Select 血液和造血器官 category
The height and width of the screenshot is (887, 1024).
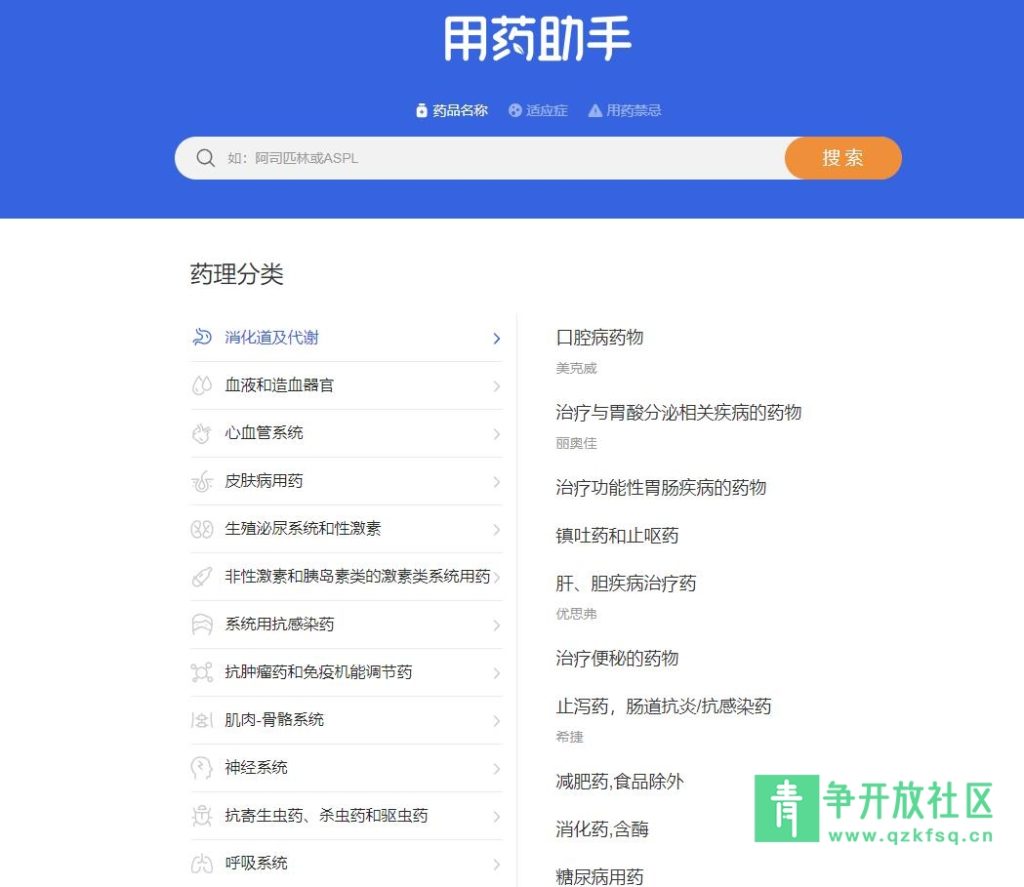[x=347, y=385]
